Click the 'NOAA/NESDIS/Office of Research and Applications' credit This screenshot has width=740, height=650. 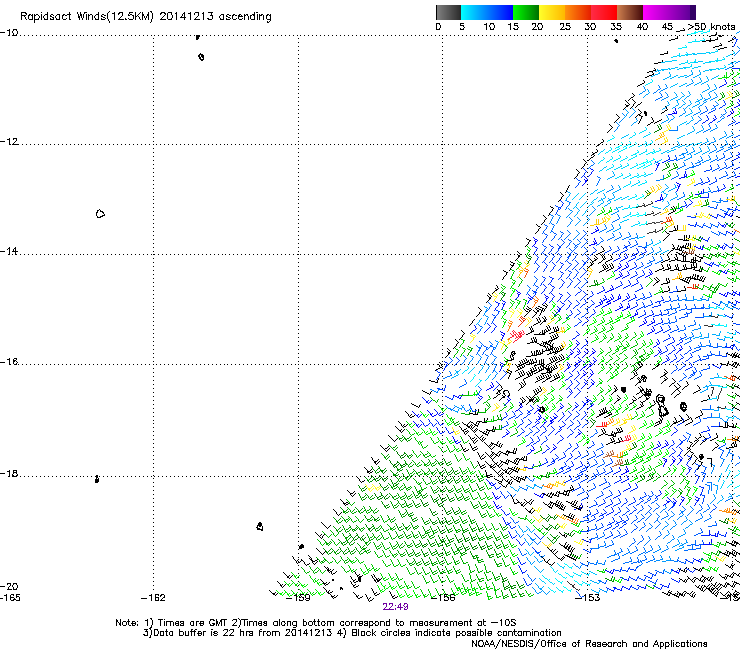point(589,644)
